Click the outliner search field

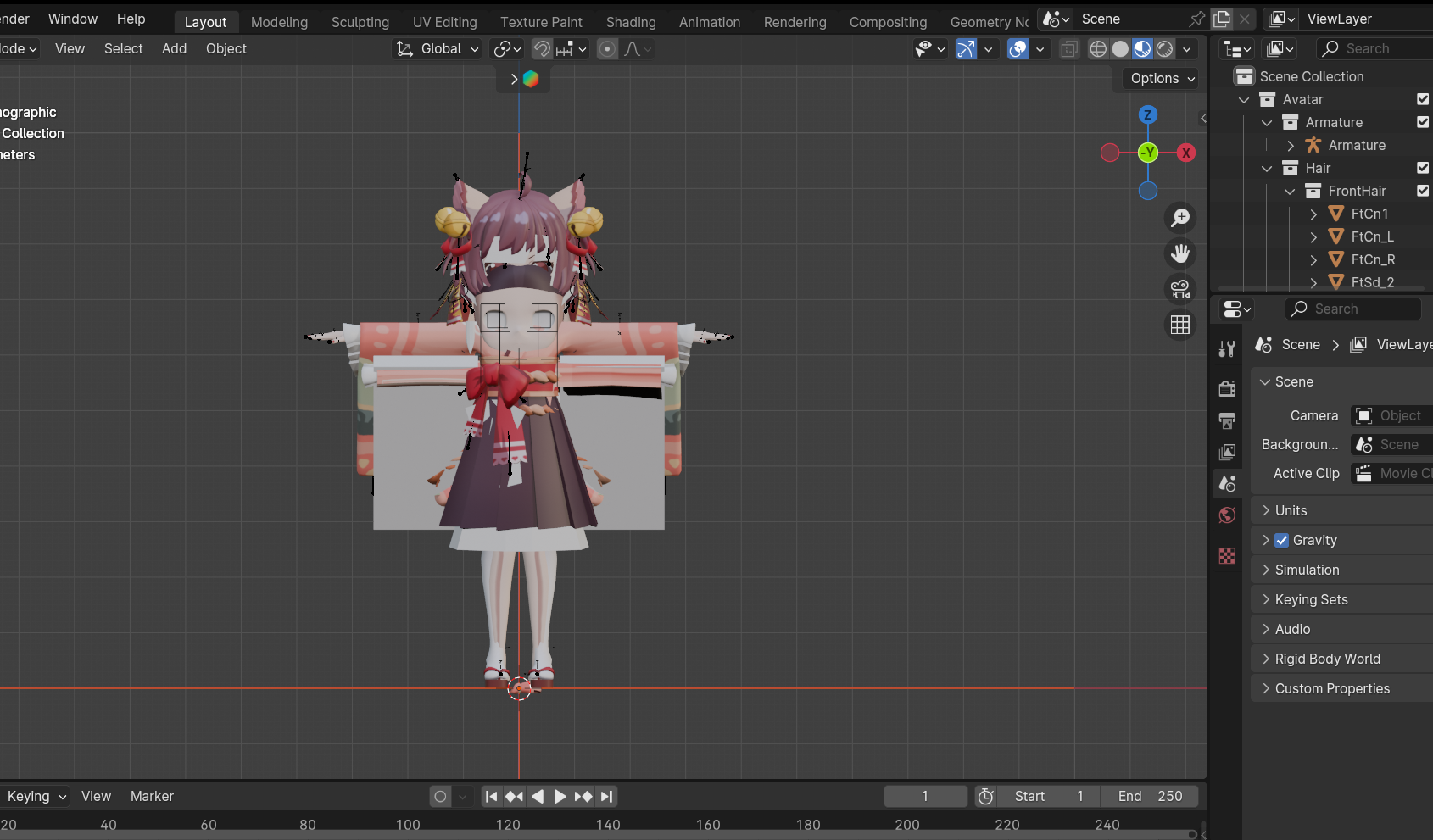click(x=1374, y=49)
